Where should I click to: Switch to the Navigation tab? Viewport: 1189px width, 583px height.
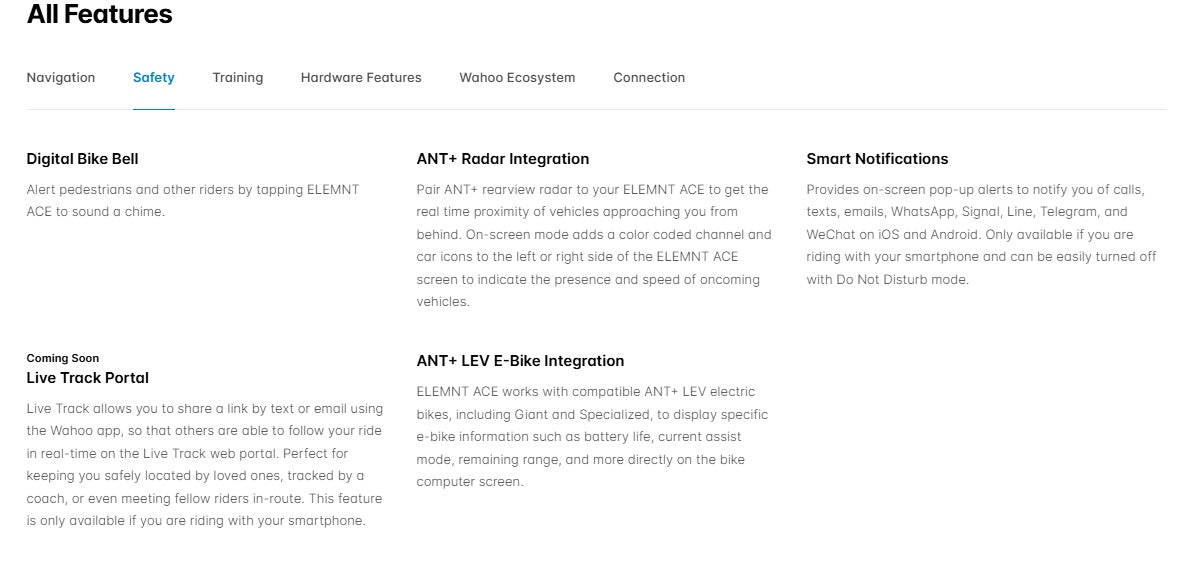tap(61, 78)
